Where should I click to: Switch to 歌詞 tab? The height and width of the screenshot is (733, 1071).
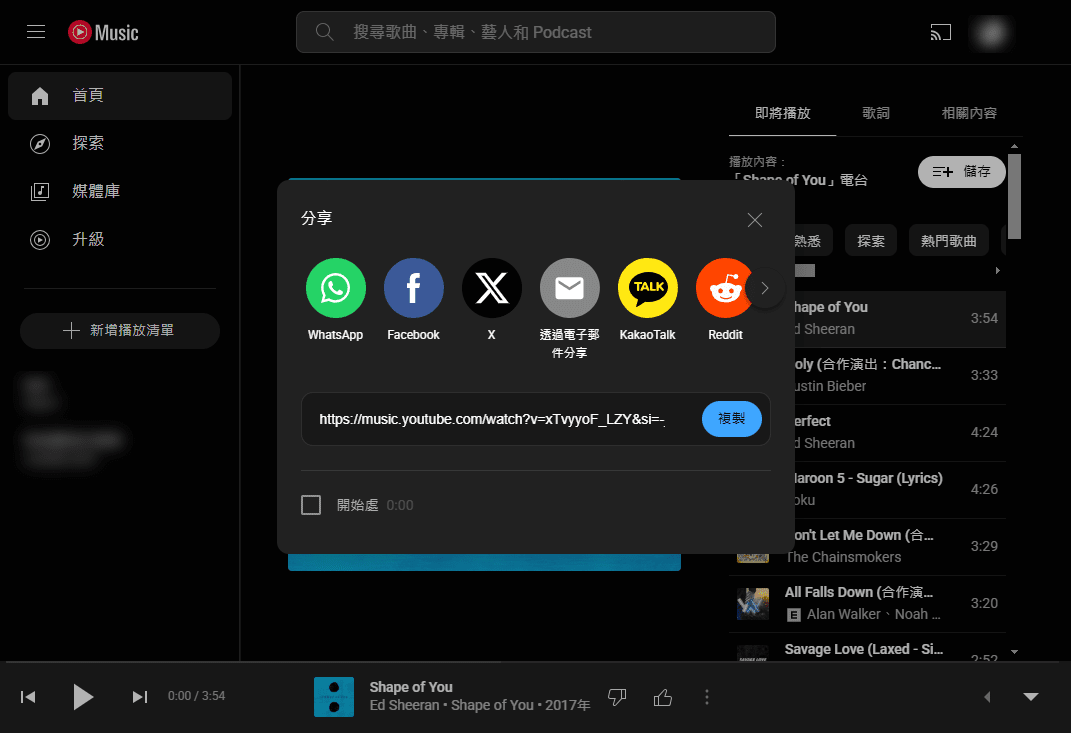pyautogui.click(x=876, y=113)
